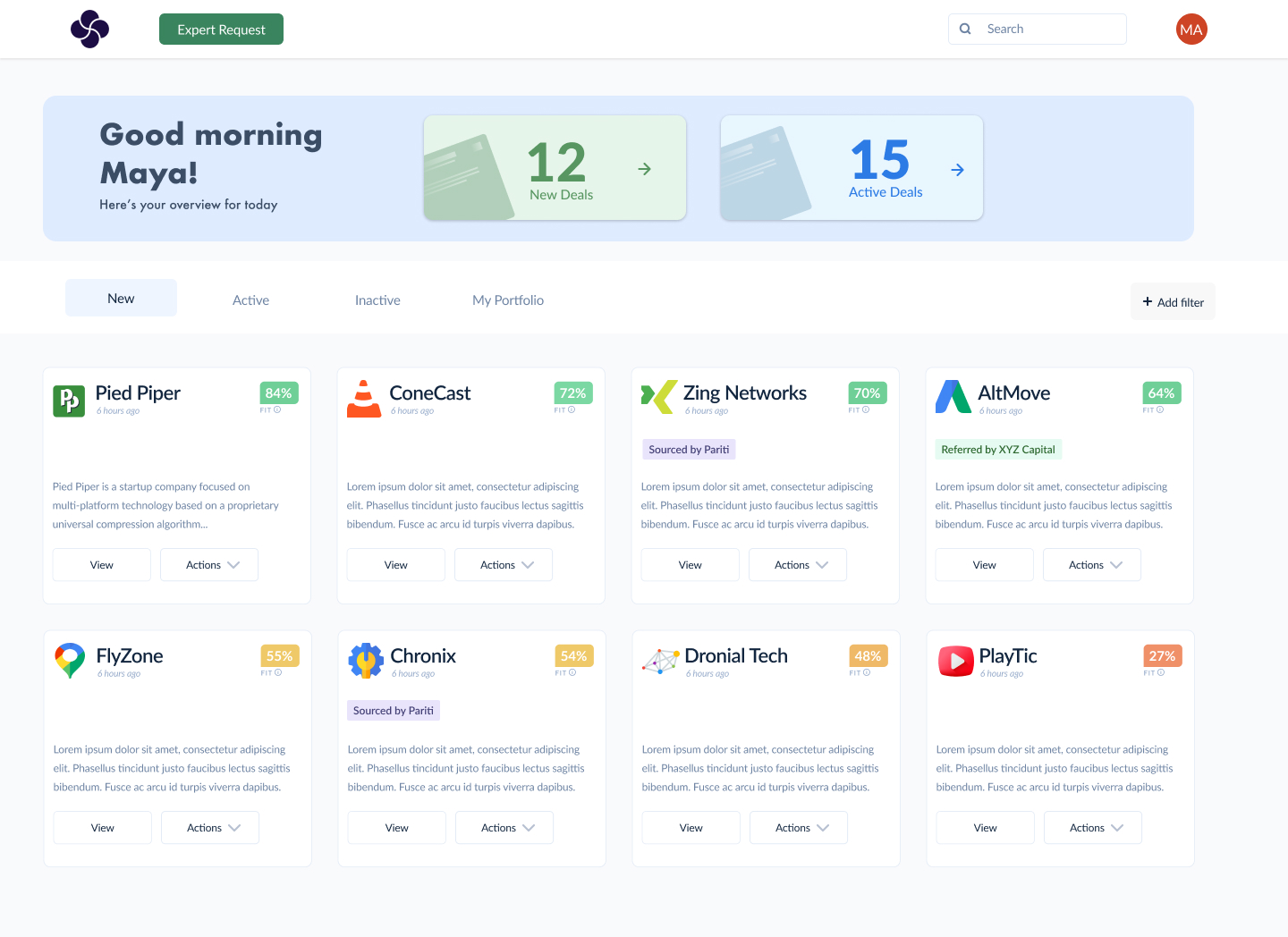Click the Add filter button
This screenshot has height=937, width=1288.
(1172, 302)
